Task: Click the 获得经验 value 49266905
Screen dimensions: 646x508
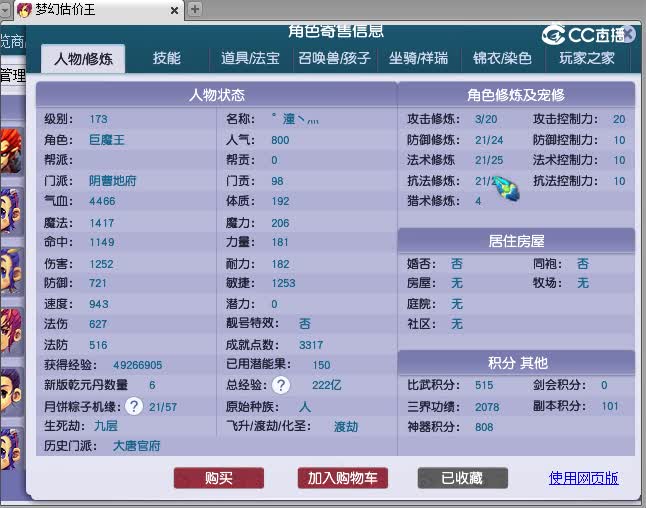Action: point(138,365)
